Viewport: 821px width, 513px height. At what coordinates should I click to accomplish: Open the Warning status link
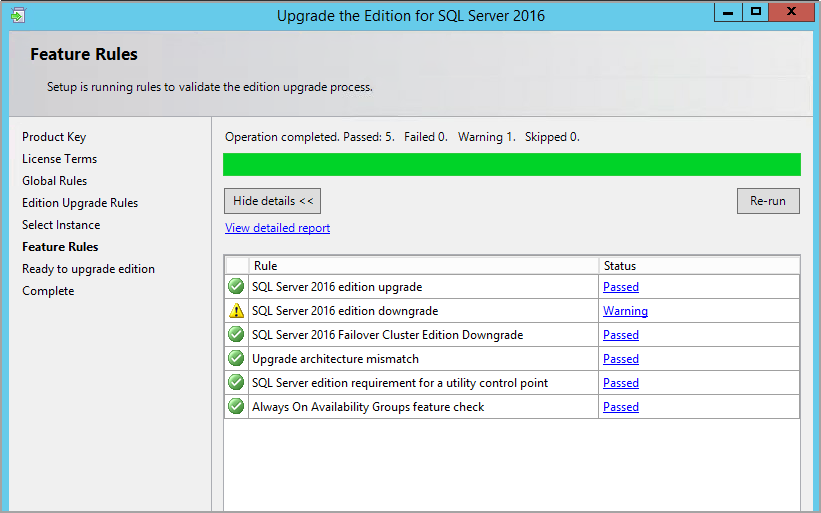(x=625, y=311)
